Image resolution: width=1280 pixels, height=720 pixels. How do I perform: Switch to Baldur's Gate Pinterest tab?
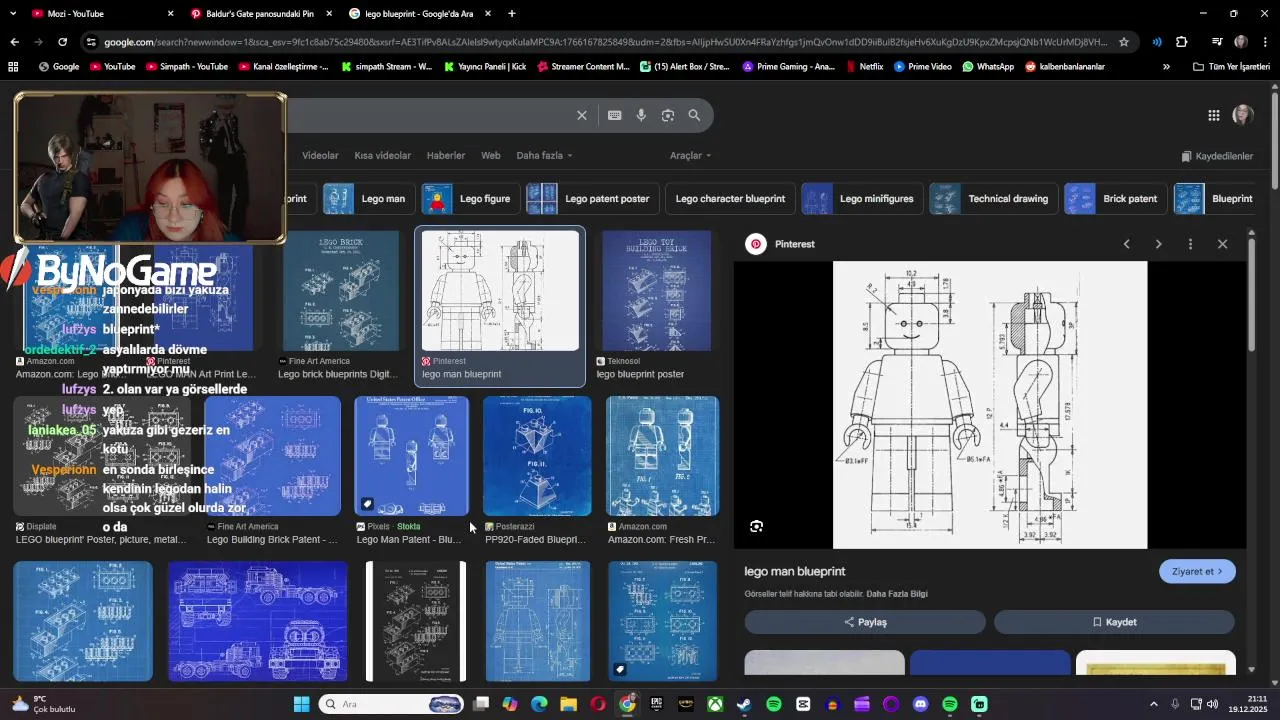point(260,14)
